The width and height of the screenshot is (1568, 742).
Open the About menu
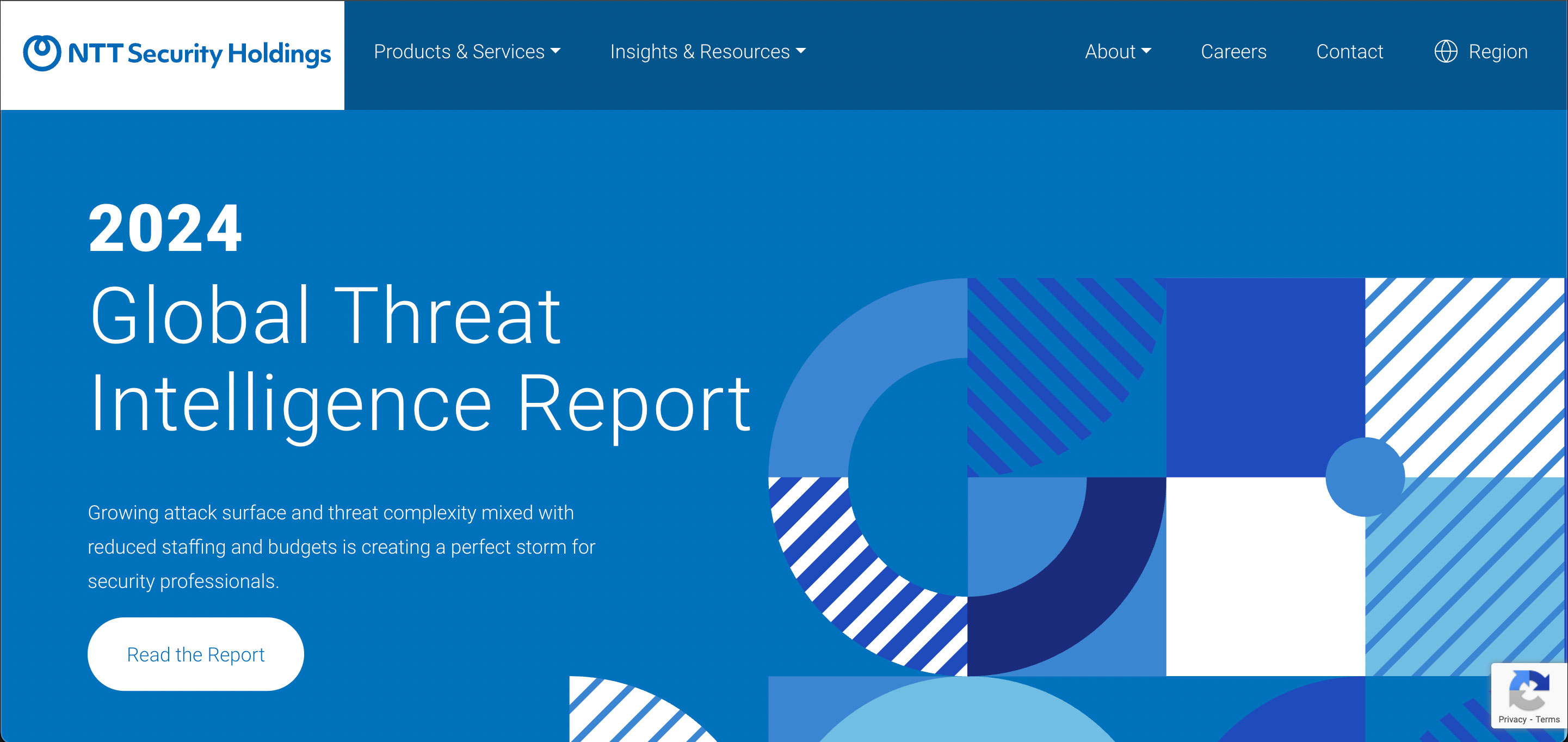[x=1110, y=52]
